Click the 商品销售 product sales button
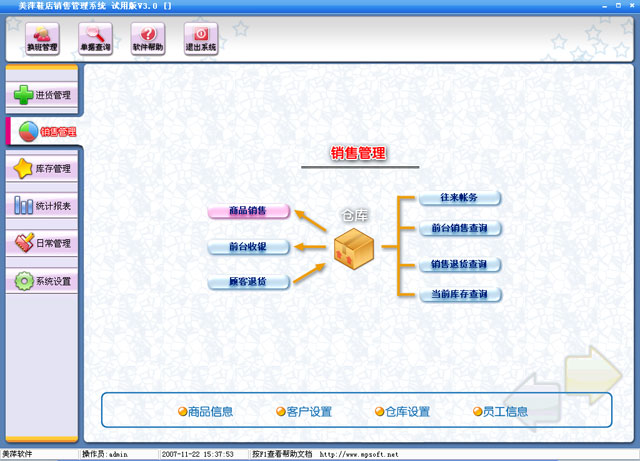640x461 pixels. click(x=249, y=211)
